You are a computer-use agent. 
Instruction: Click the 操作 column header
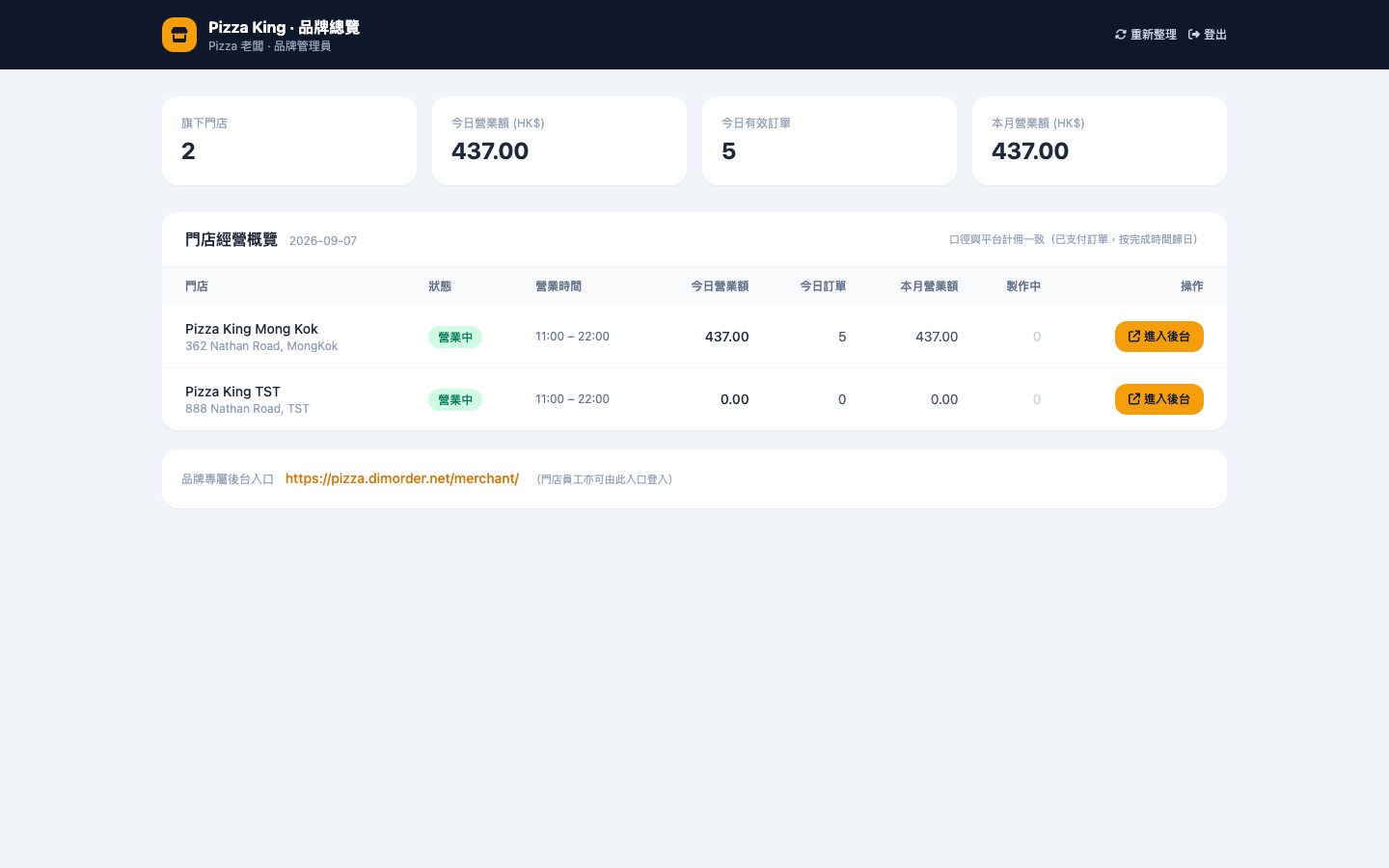[1192, 286]
